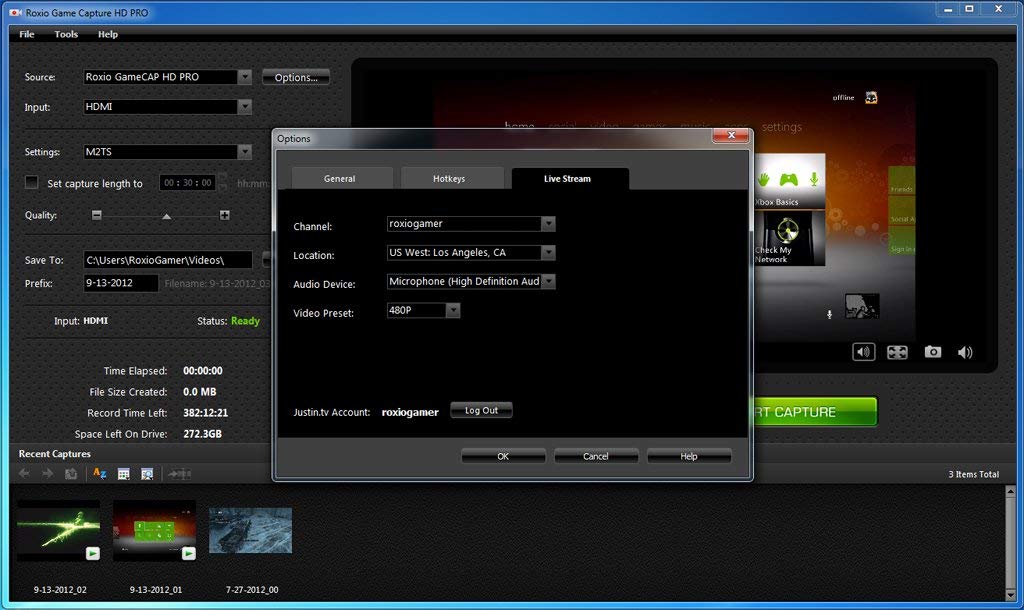Click the volume icon beside the camera

coord(963,352)
